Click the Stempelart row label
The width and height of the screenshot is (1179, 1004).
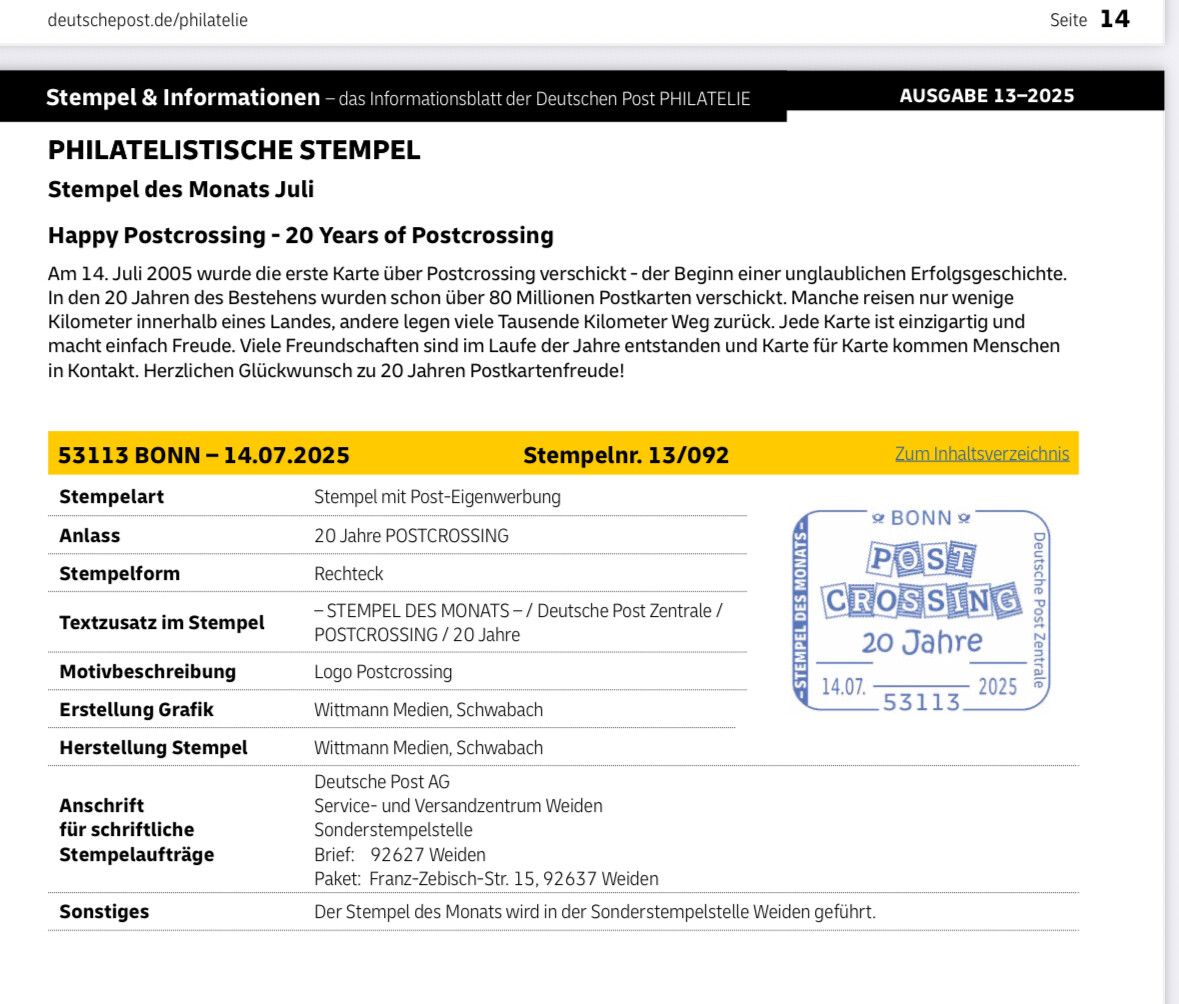pos(111,497)
